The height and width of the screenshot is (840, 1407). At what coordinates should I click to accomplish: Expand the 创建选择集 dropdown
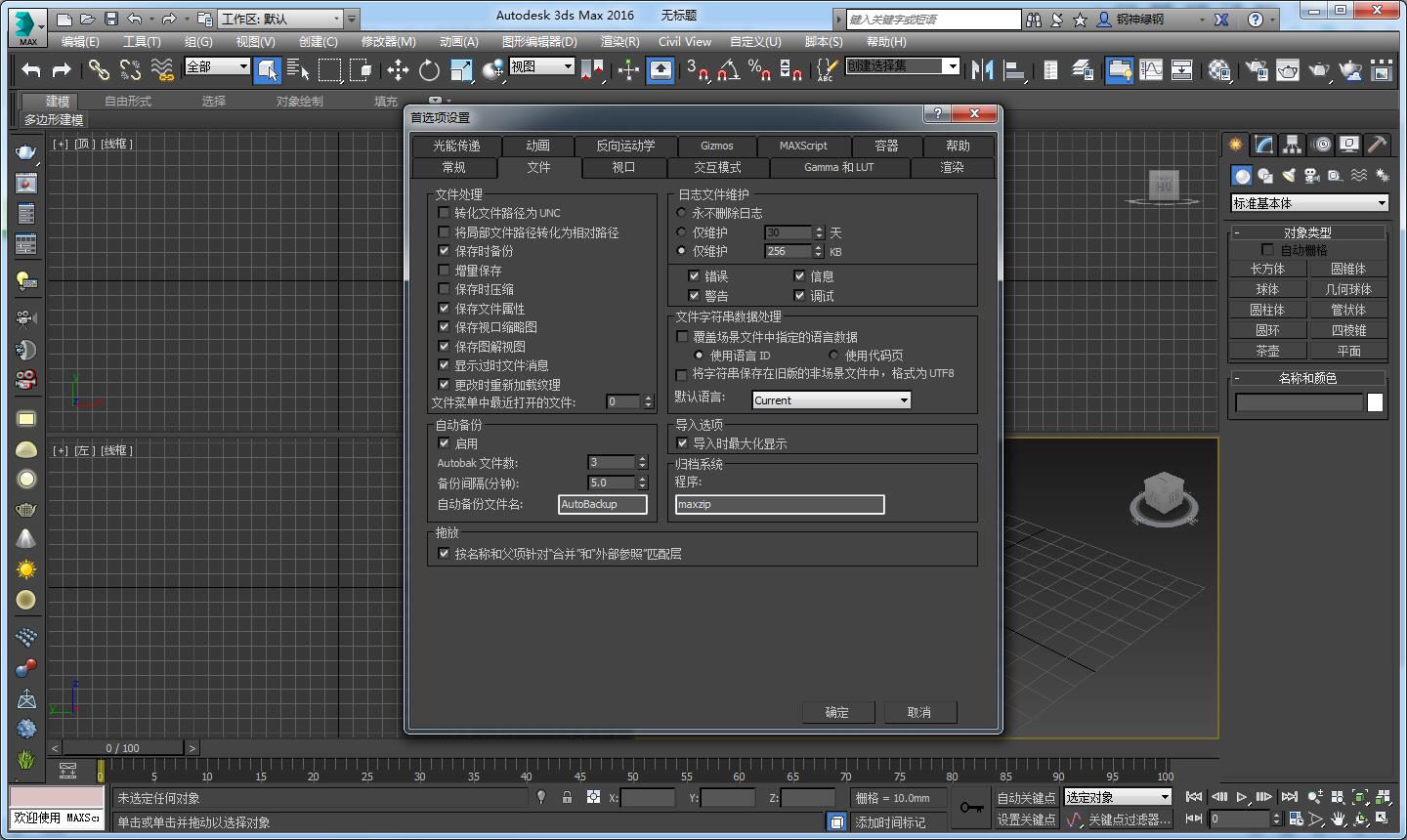[x=951, y=65]
